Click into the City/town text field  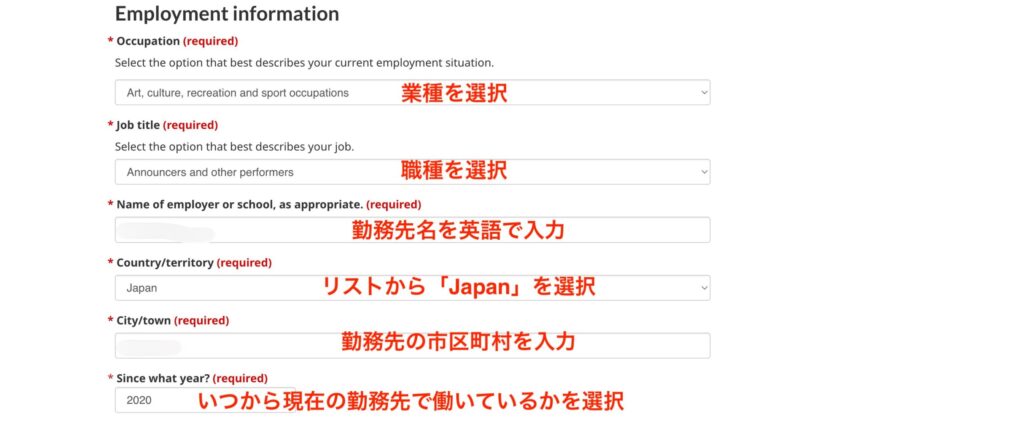pos(412,345)
